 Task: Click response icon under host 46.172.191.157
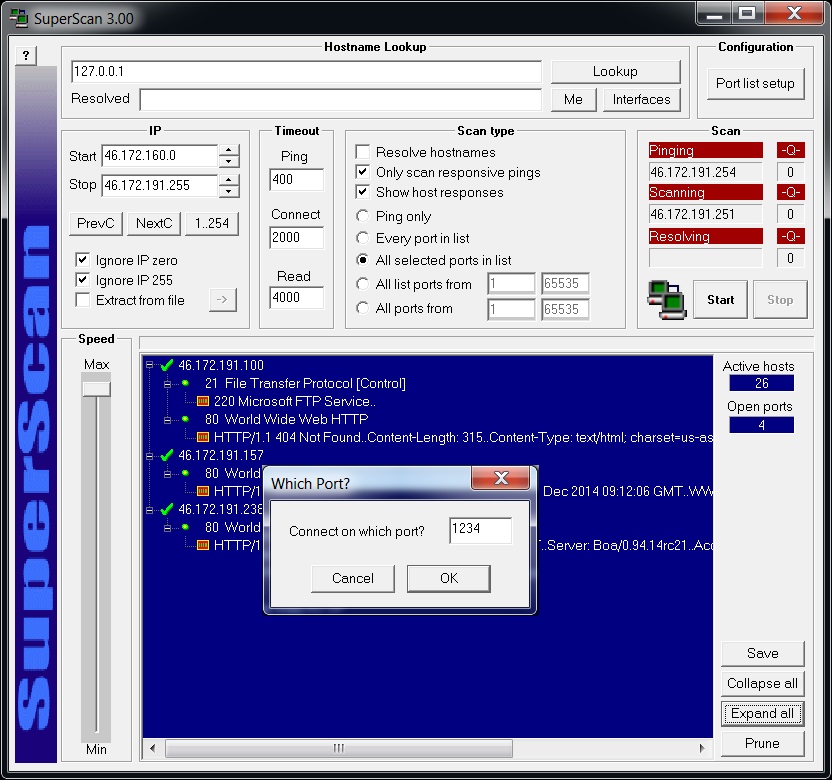pyautogui.click(x=203, y=491)
